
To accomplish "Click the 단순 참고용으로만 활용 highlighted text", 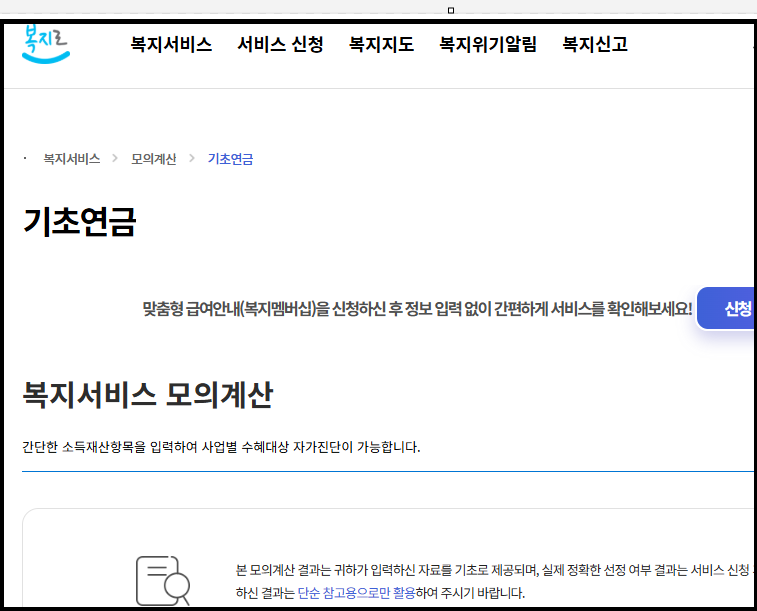I will (x=356, y=593).
